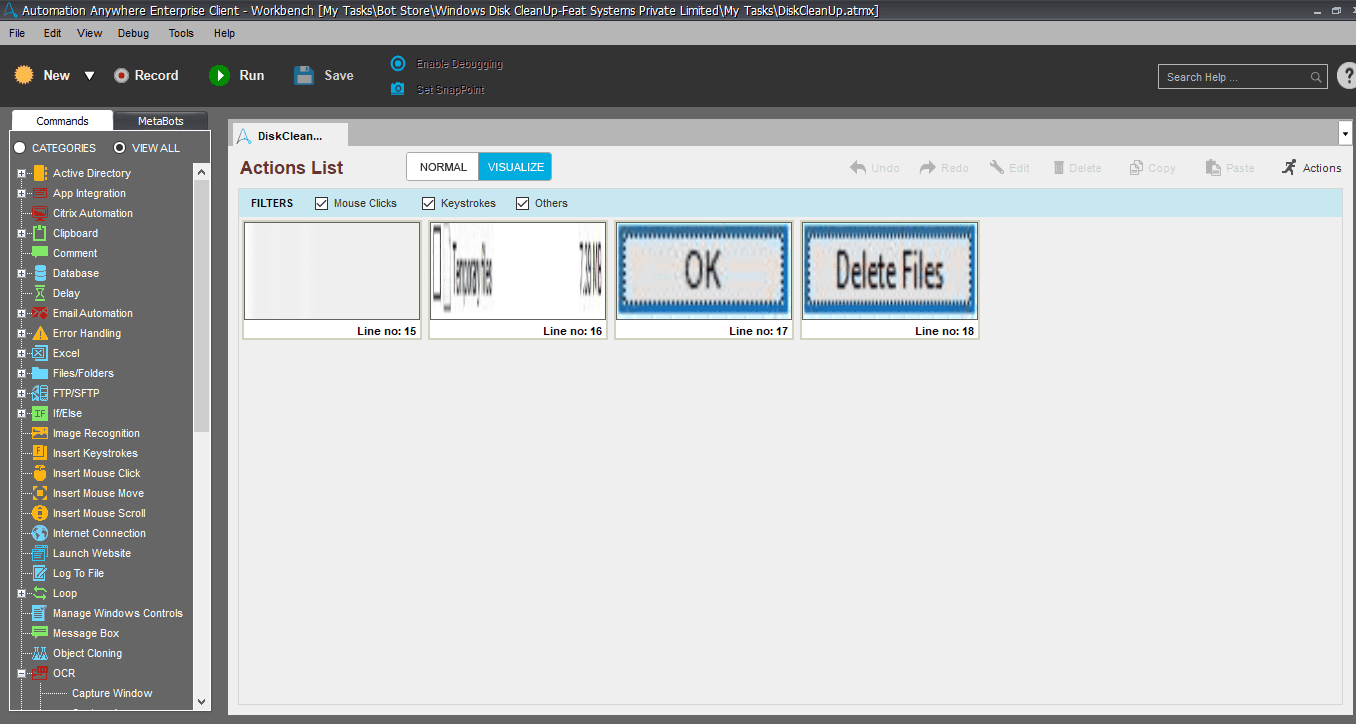Image resolution: width=1356 pixels, height=724 pixels.
Task: Click the scroll down arrow in commands list
Action: (x=202, y=702)
